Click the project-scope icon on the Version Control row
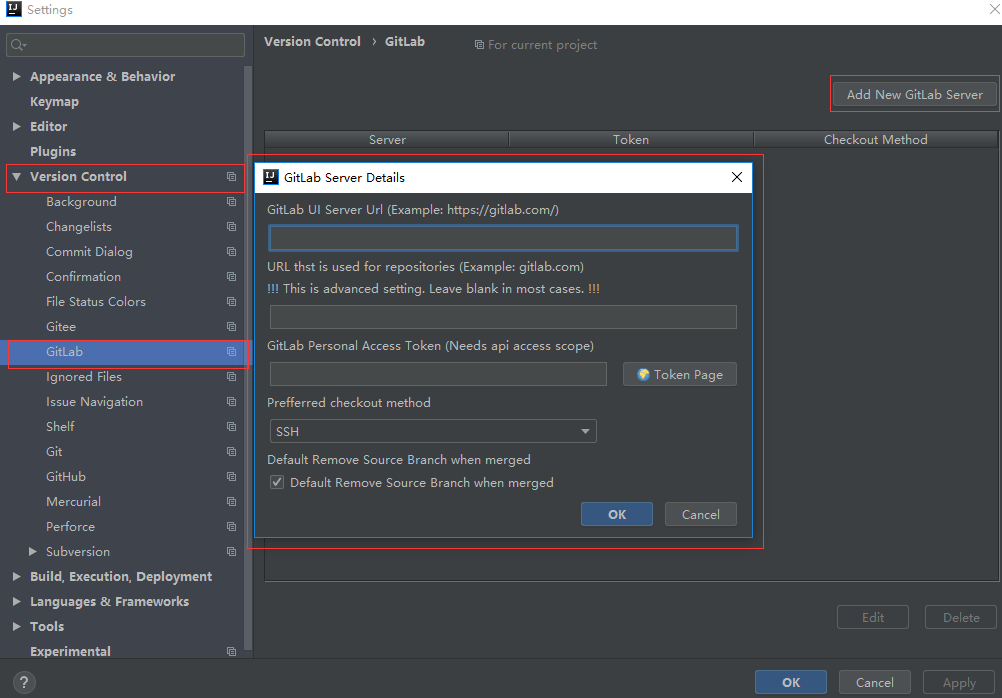The height and width of the screenshot is (698, 1002). (231, 177)
